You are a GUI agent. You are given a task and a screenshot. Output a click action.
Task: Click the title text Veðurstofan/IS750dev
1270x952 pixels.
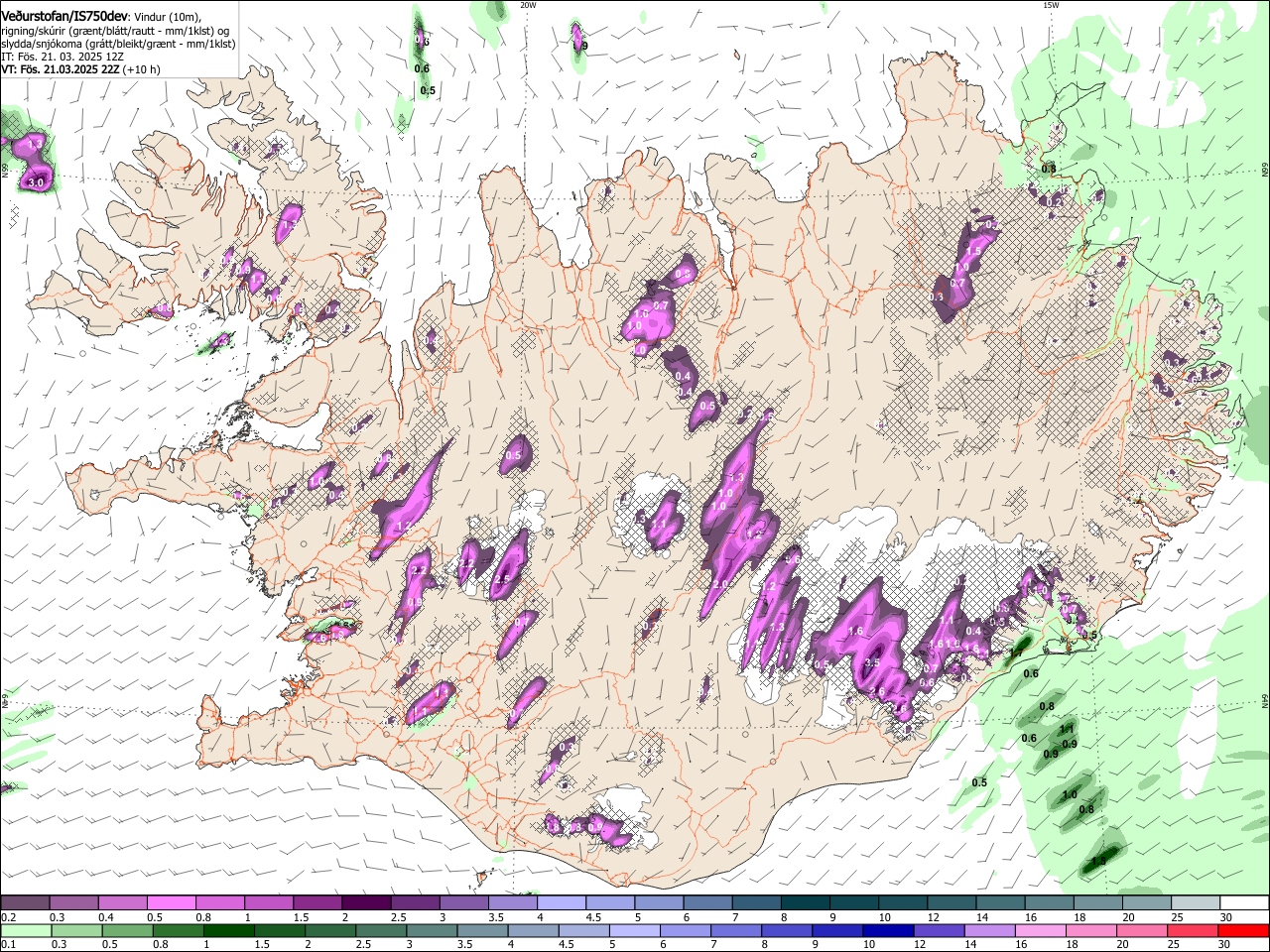64,17
